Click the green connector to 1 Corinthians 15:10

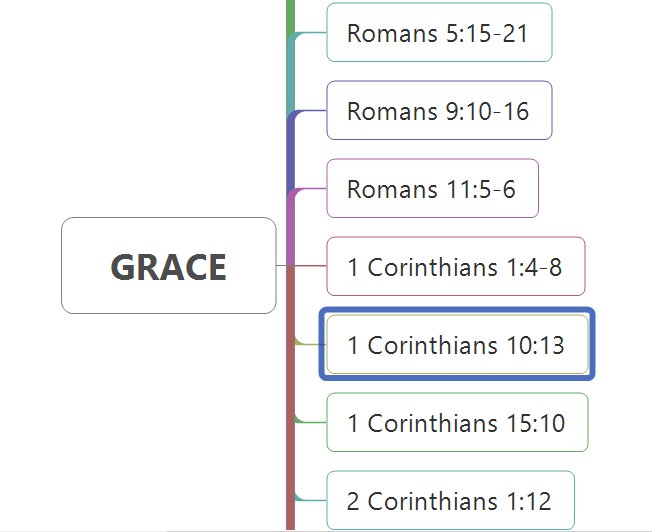click(311, 422)
